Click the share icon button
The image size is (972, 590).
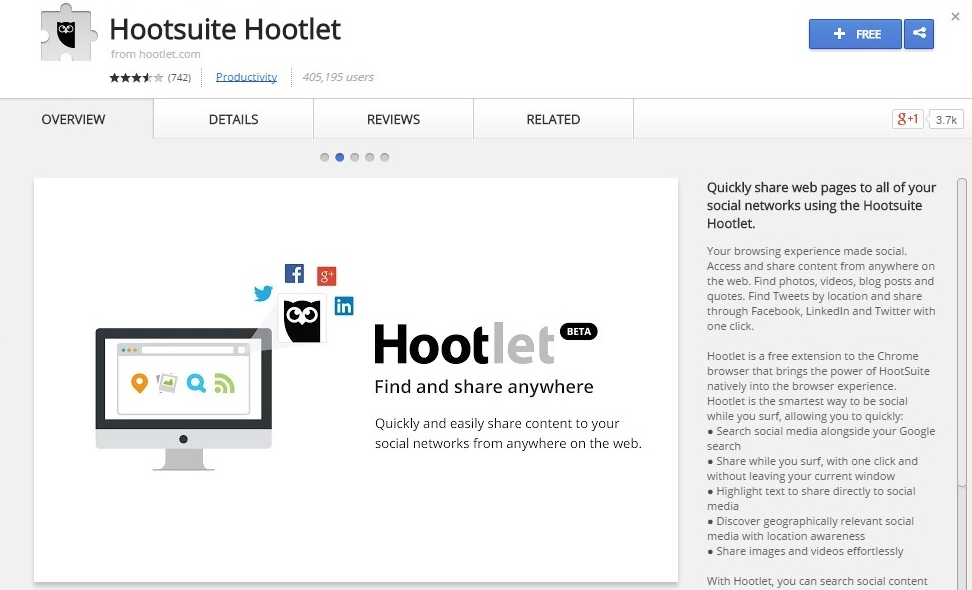tap(919, 33)
